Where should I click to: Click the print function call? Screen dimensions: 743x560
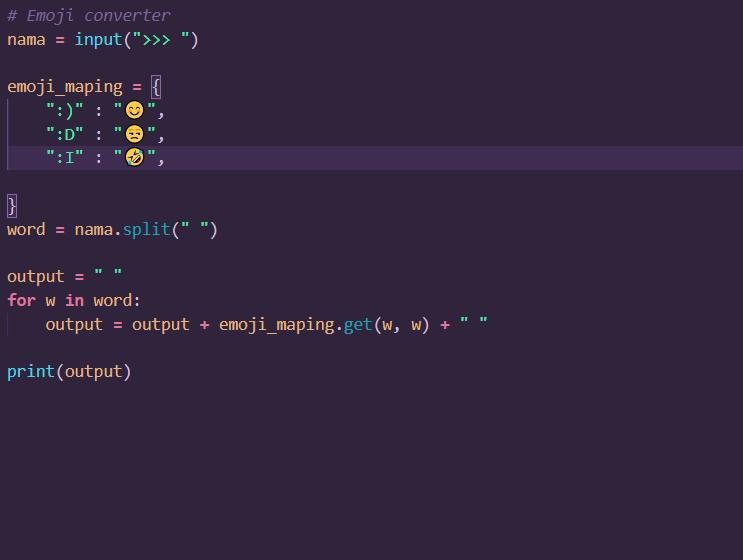tap(31, 372)
